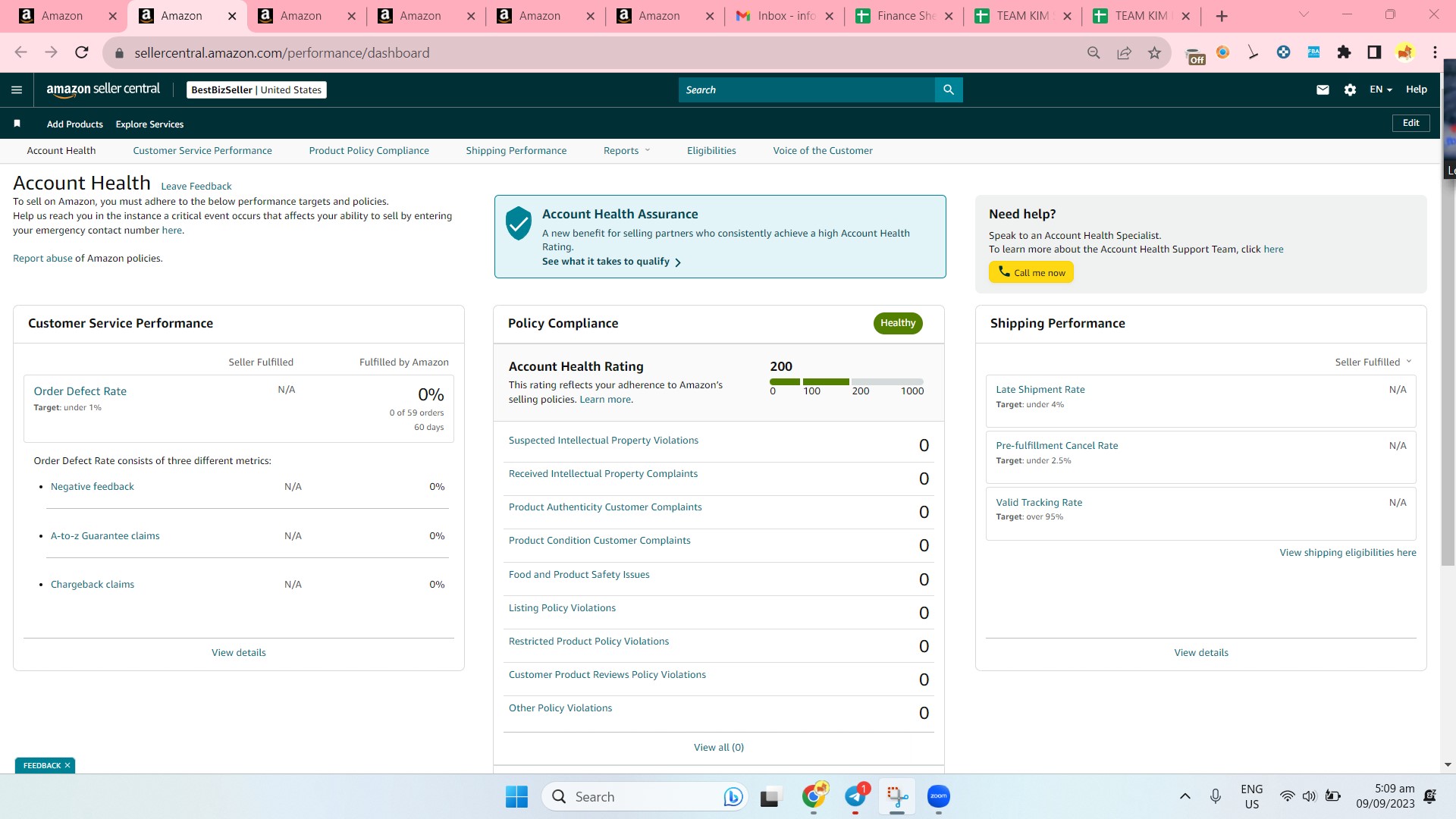The height and width of the screenshot is (819, 1456).
Task: Open Valid Tracking Rate link
Action: tap(1039, 502)
